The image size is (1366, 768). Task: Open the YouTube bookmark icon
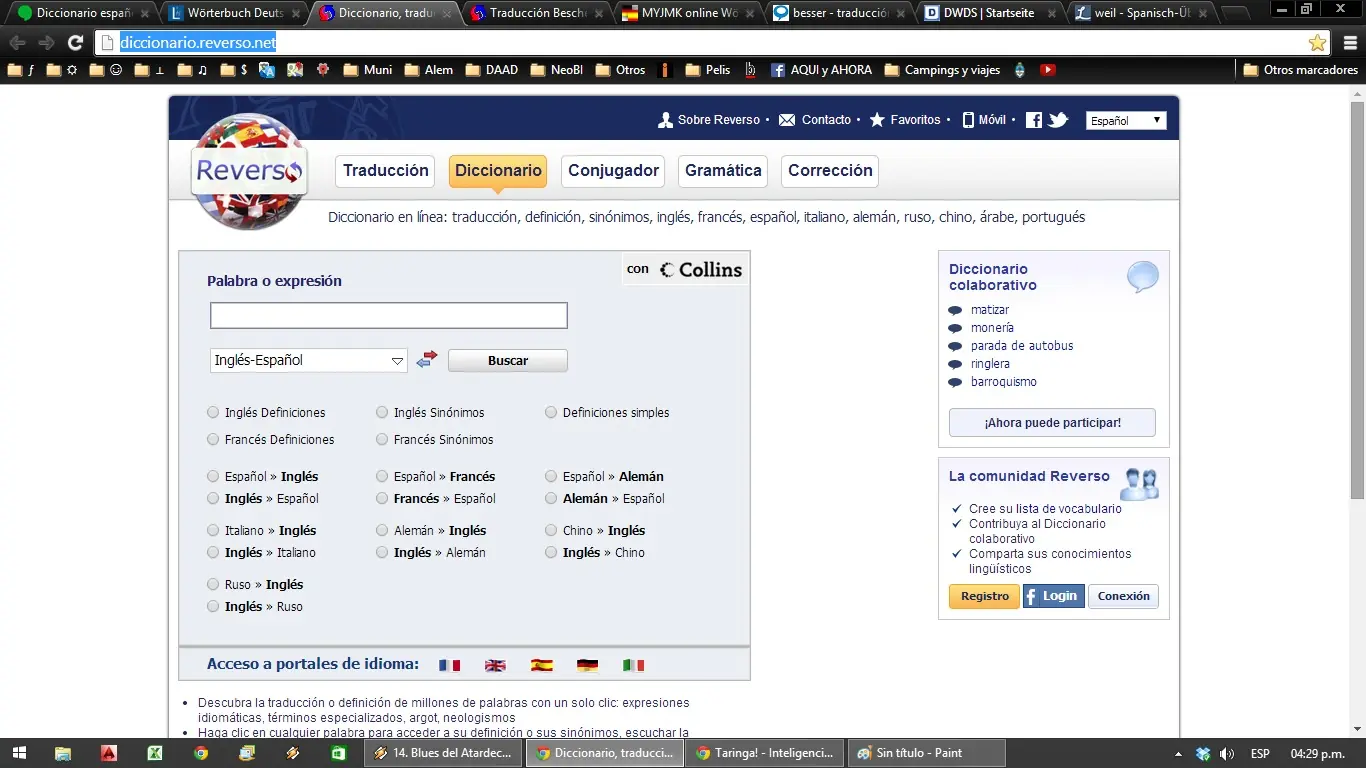tap(1047, 70)
